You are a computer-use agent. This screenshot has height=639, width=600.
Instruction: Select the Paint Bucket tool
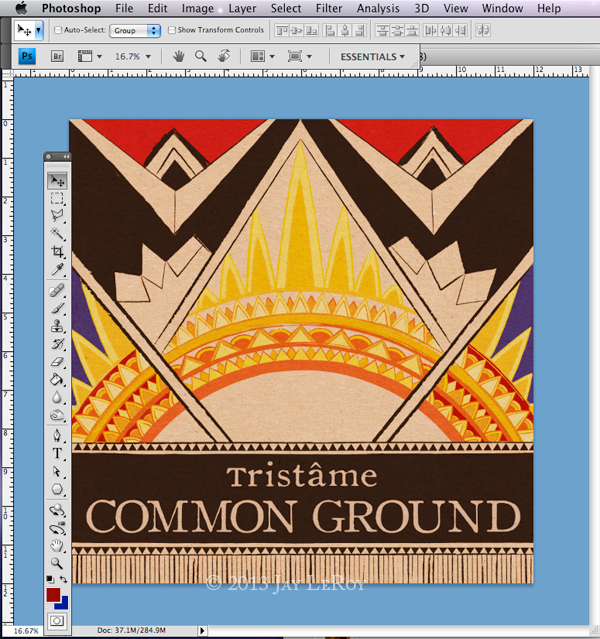point(57,379)
